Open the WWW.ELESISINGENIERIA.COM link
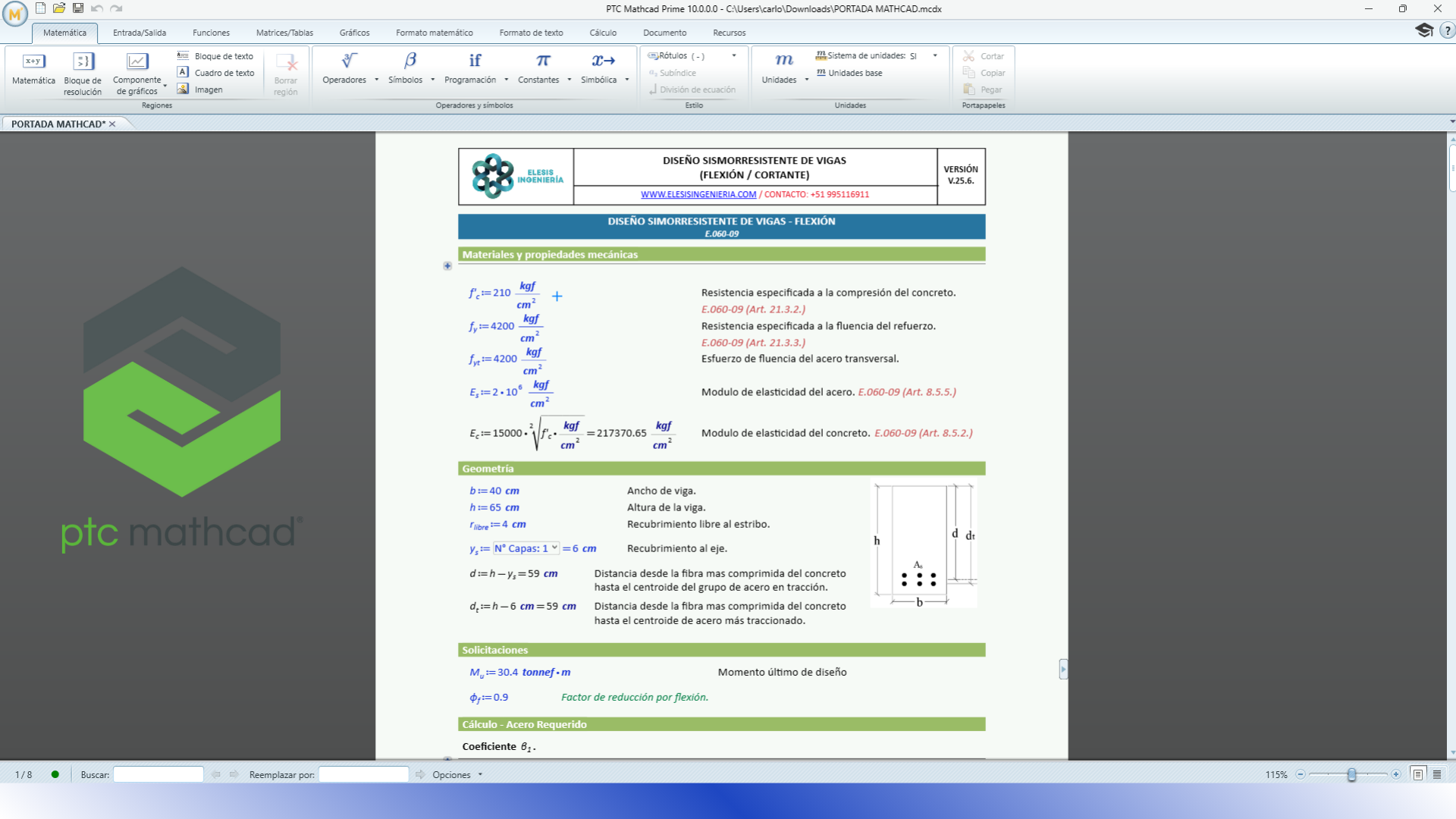 pyautogui.click(x=698, y=195)
